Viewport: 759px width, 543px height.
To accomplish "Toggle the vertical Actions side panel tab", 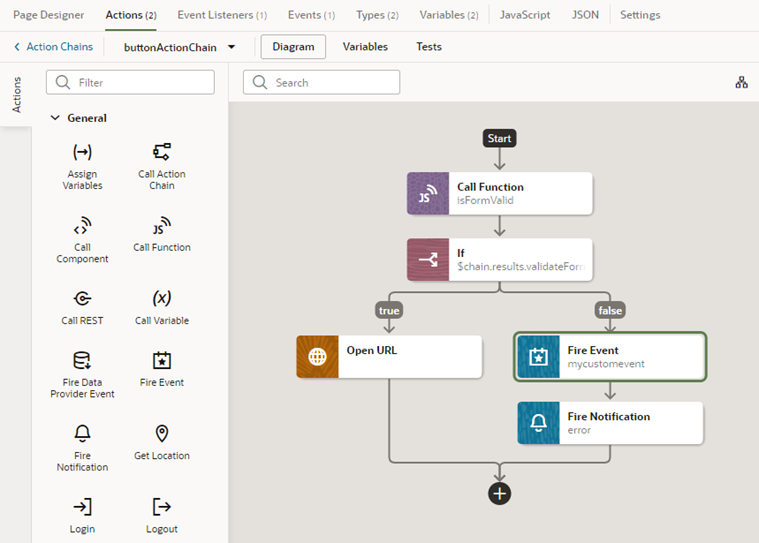I will pyautogui.click(x=16, y=94).
